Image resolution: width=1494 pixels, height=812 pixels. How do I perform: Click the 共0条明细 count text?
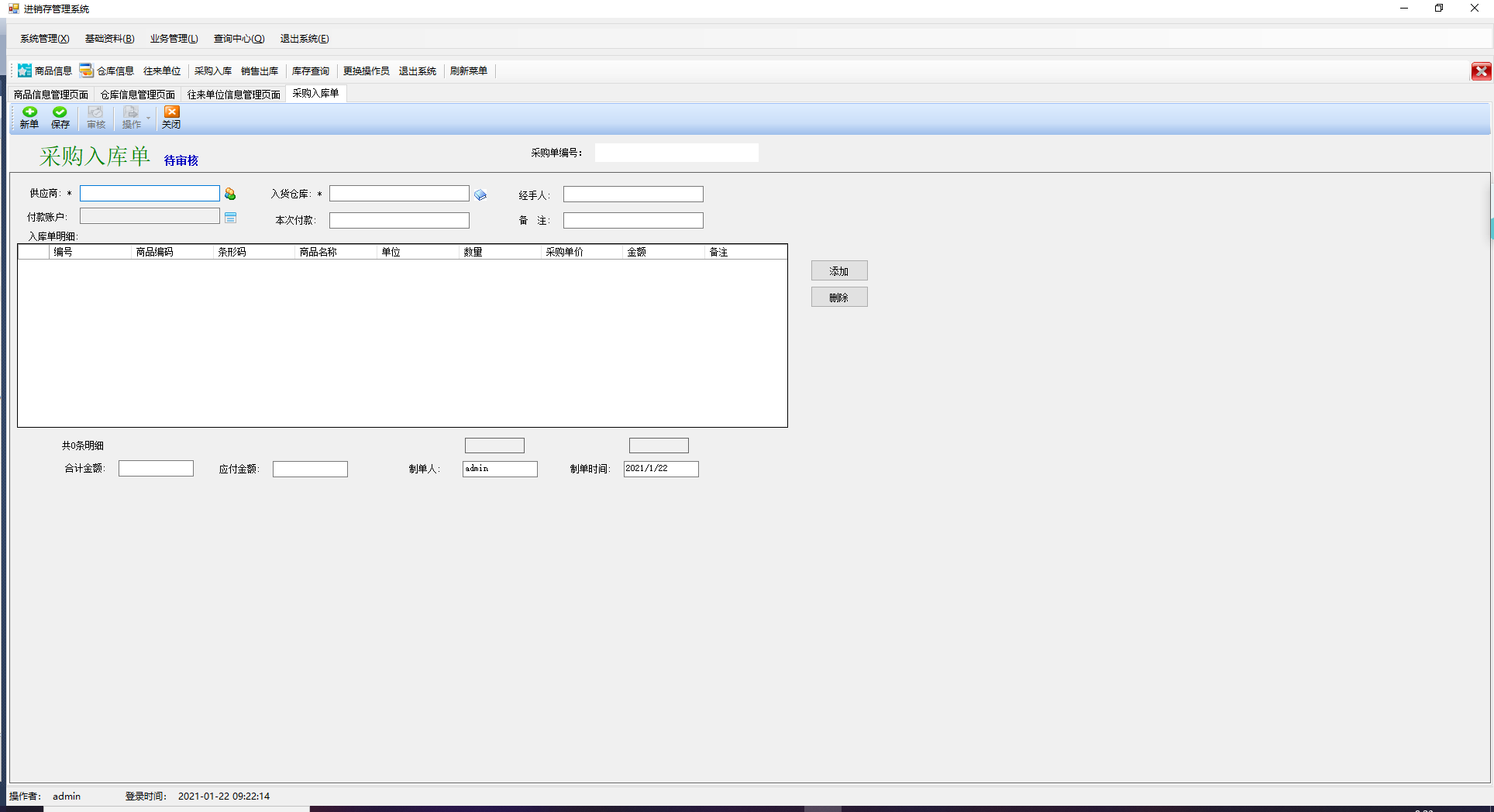point(83,446)
